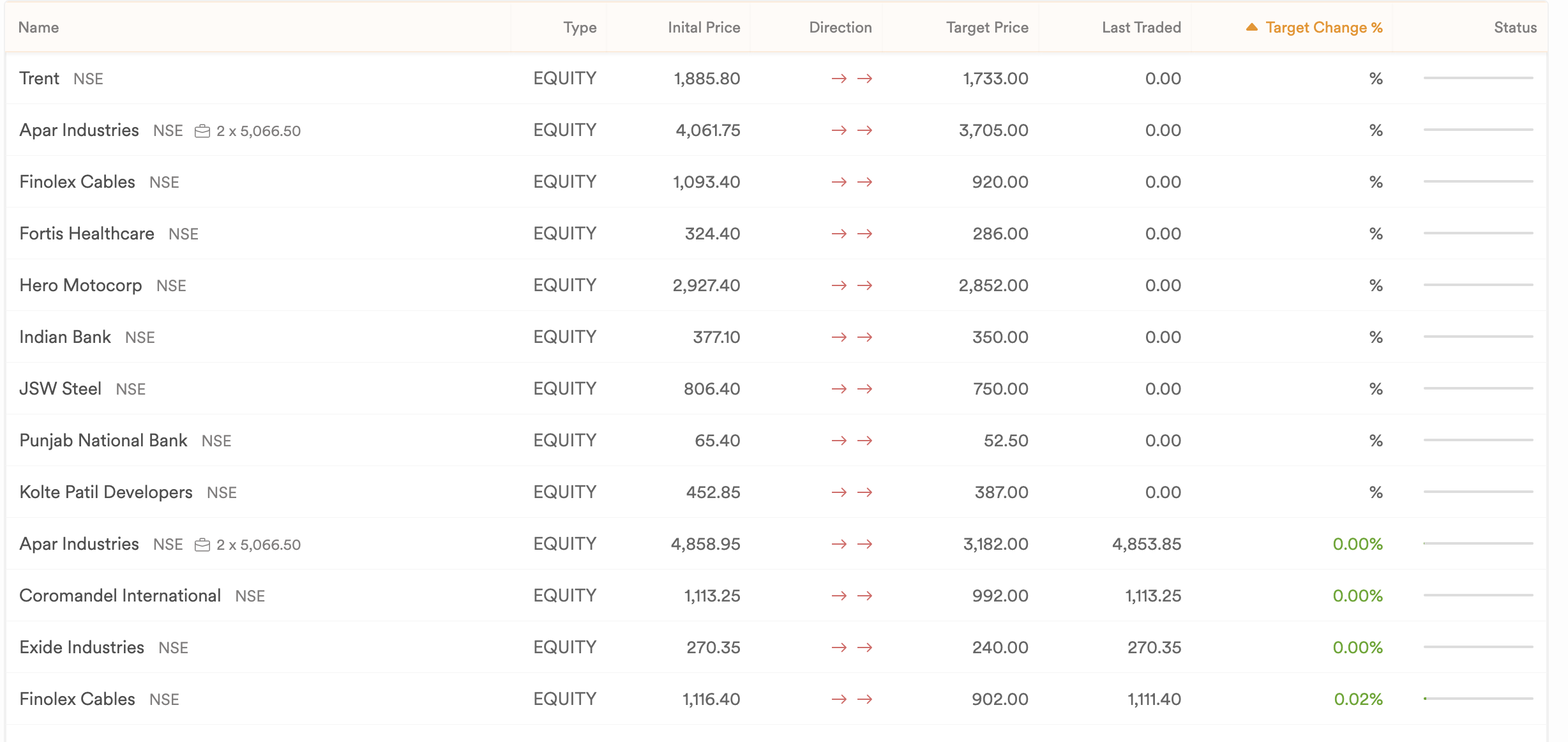Select initial price 324.40

coord(712,234)
